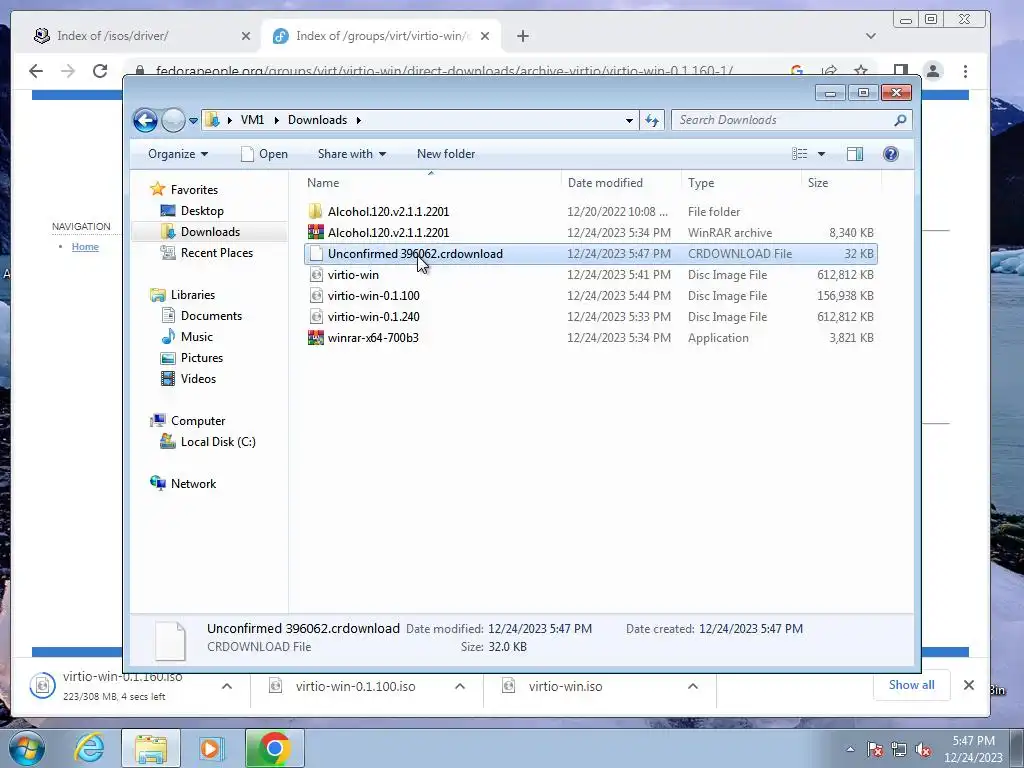Viewport: 1024px width, 768px height.
Task: Toggle the preview pane button
Action: pyautogui.click(x=855, y=154)
